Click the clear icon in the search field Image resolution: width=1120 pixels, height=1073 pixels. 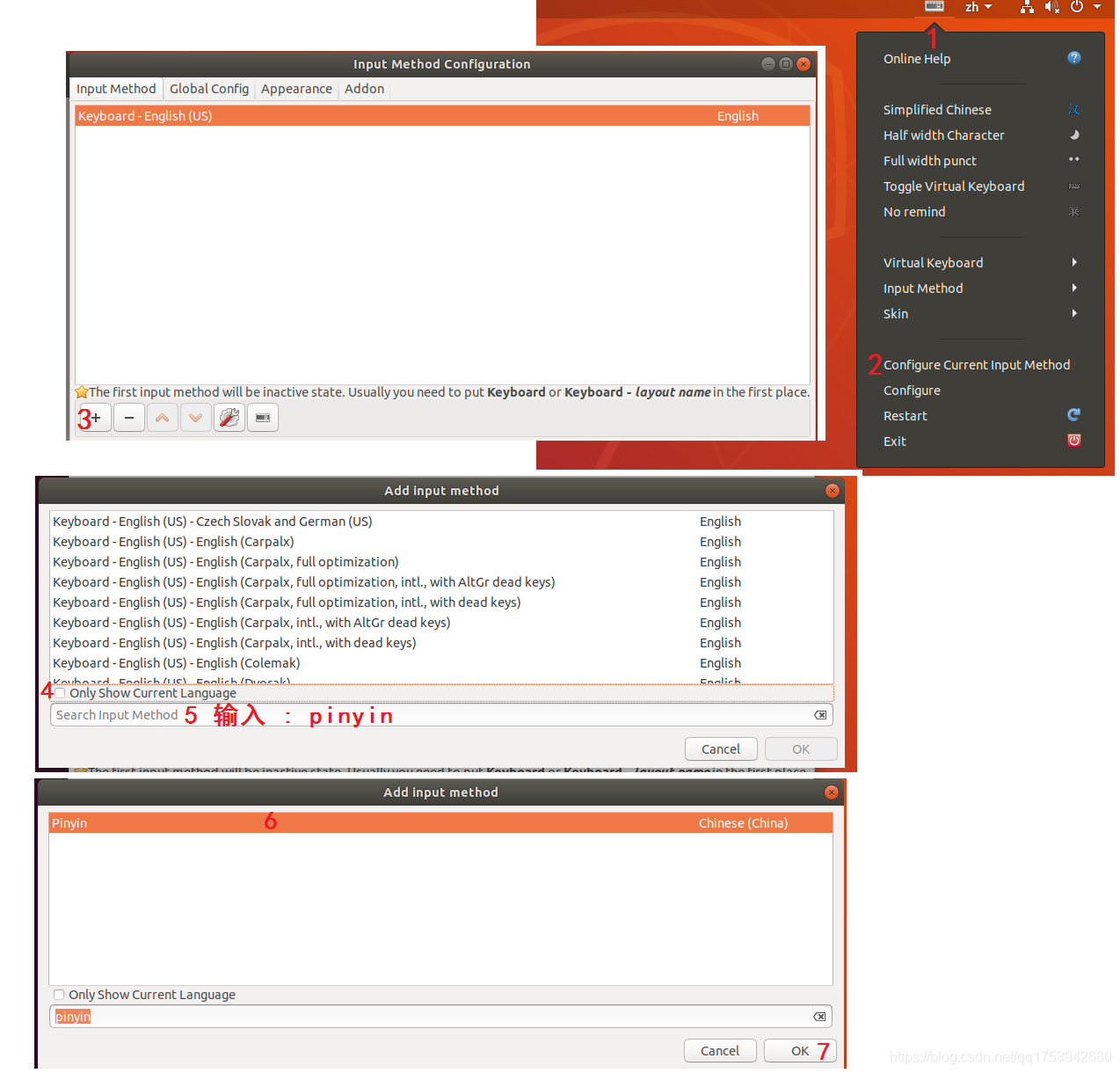click(819, 714)
